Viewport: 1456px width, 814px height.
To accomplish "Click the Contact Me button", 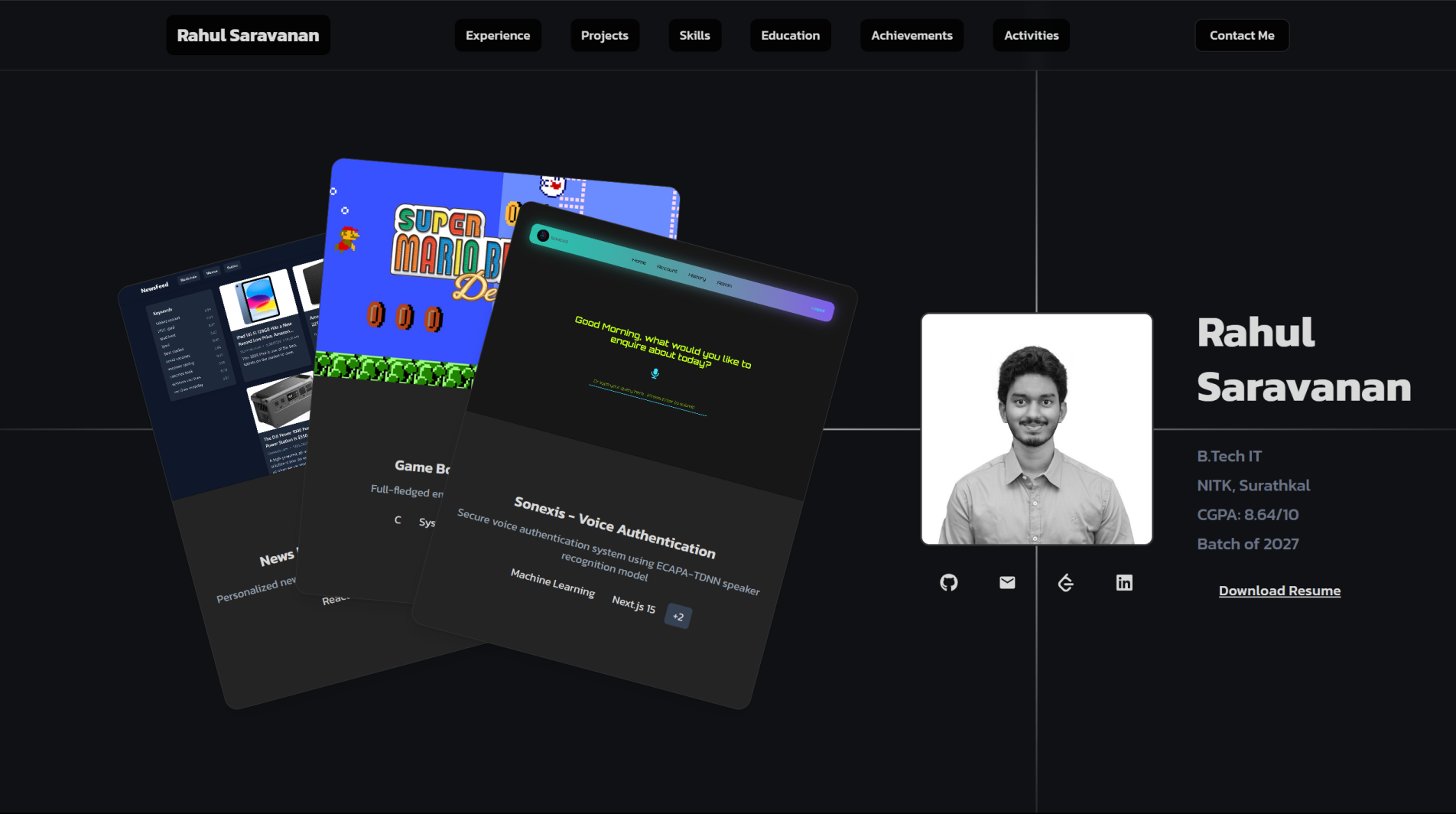I will pos(1242,35).
